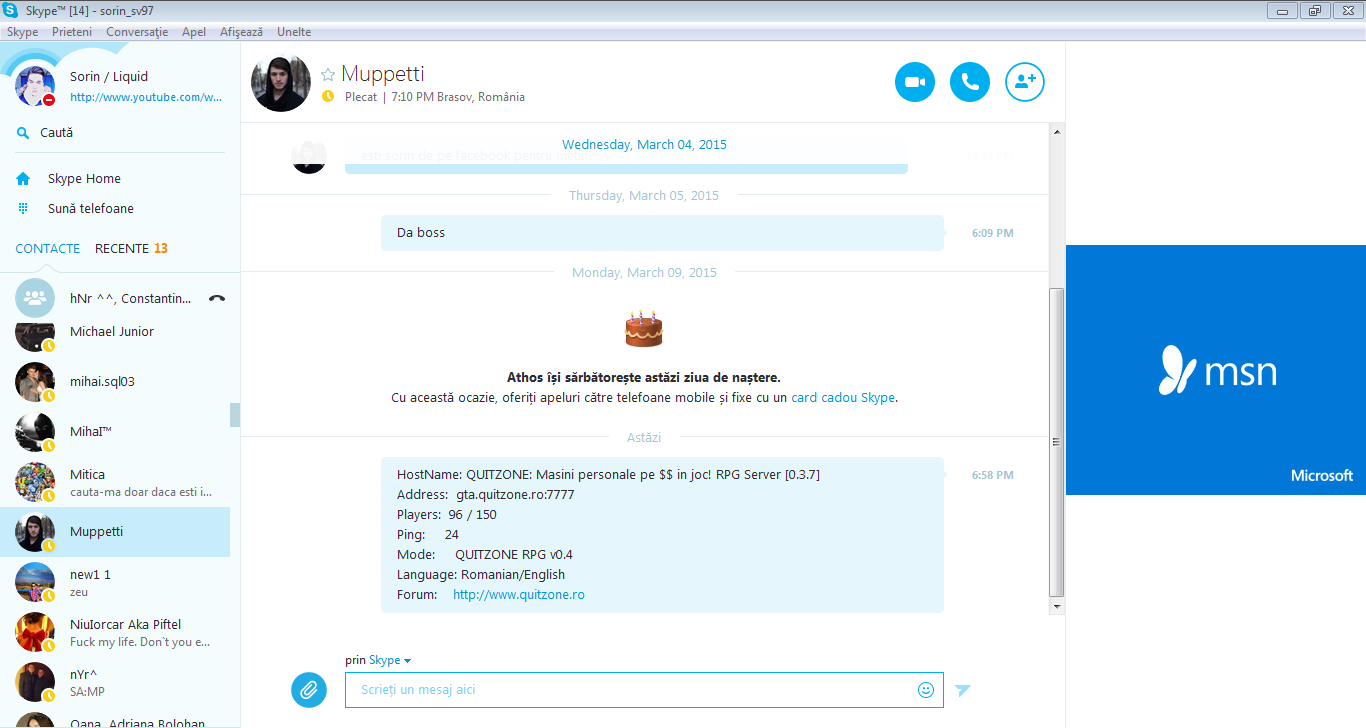Click the 'Sorin / Liquid' profile name
The width and height of the screenshot is (1366, 728).
click(109, 77)
